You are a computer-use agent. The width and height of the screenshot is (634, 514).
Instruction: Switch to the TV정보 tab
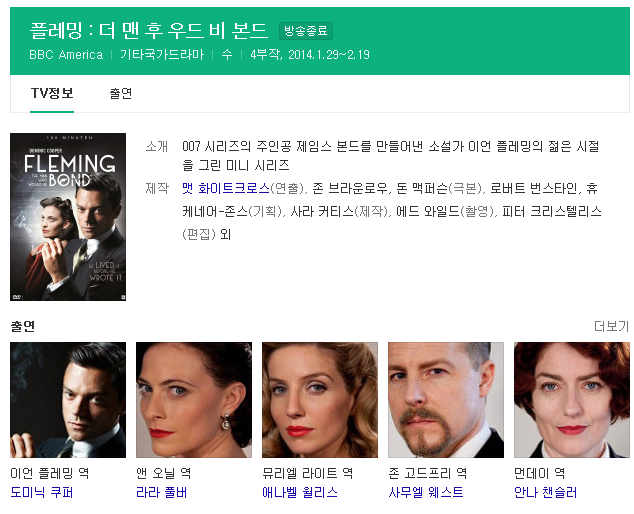click(x=52, y=93)
